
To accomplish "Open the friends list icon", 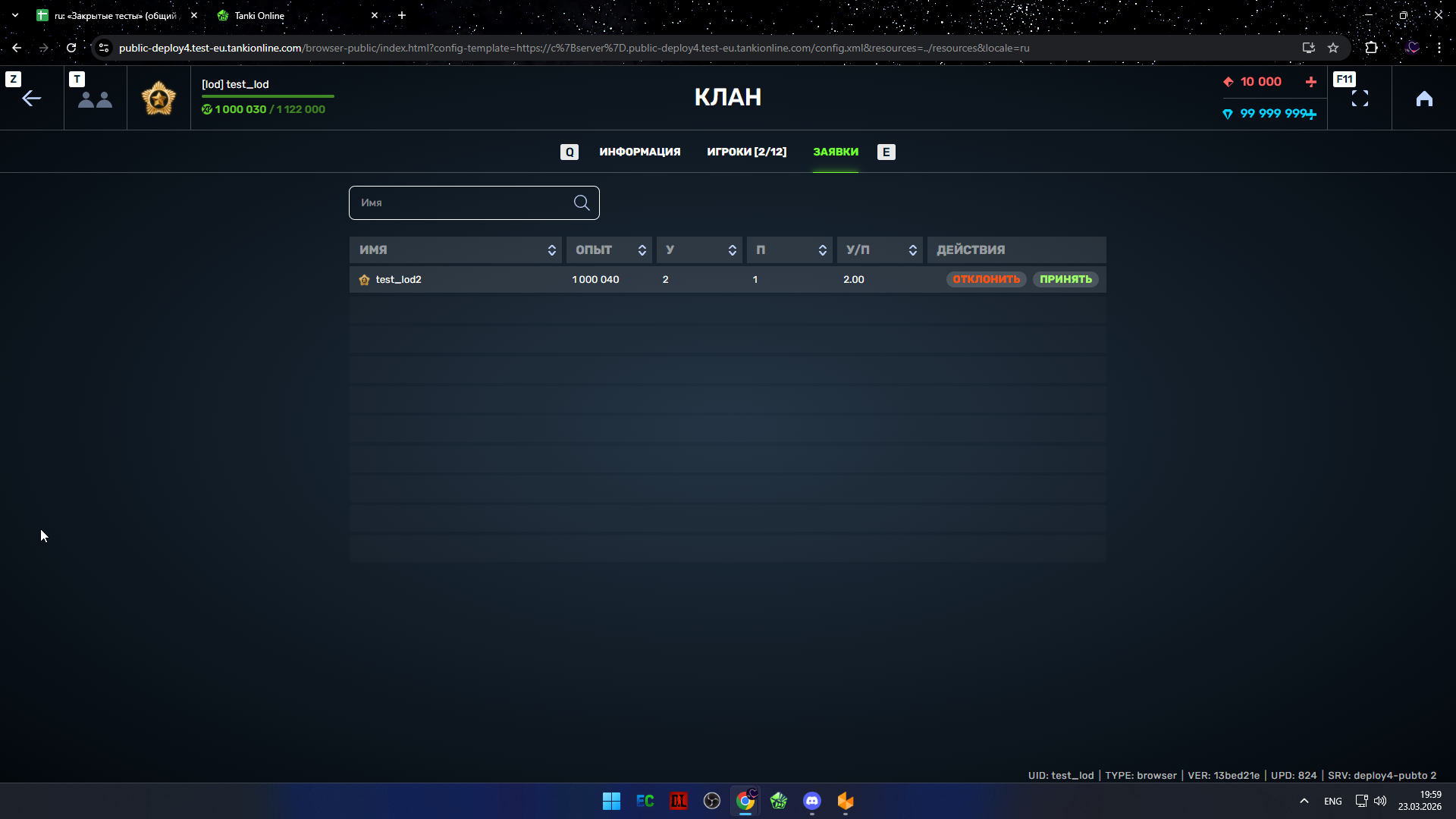I will [96, 99].
